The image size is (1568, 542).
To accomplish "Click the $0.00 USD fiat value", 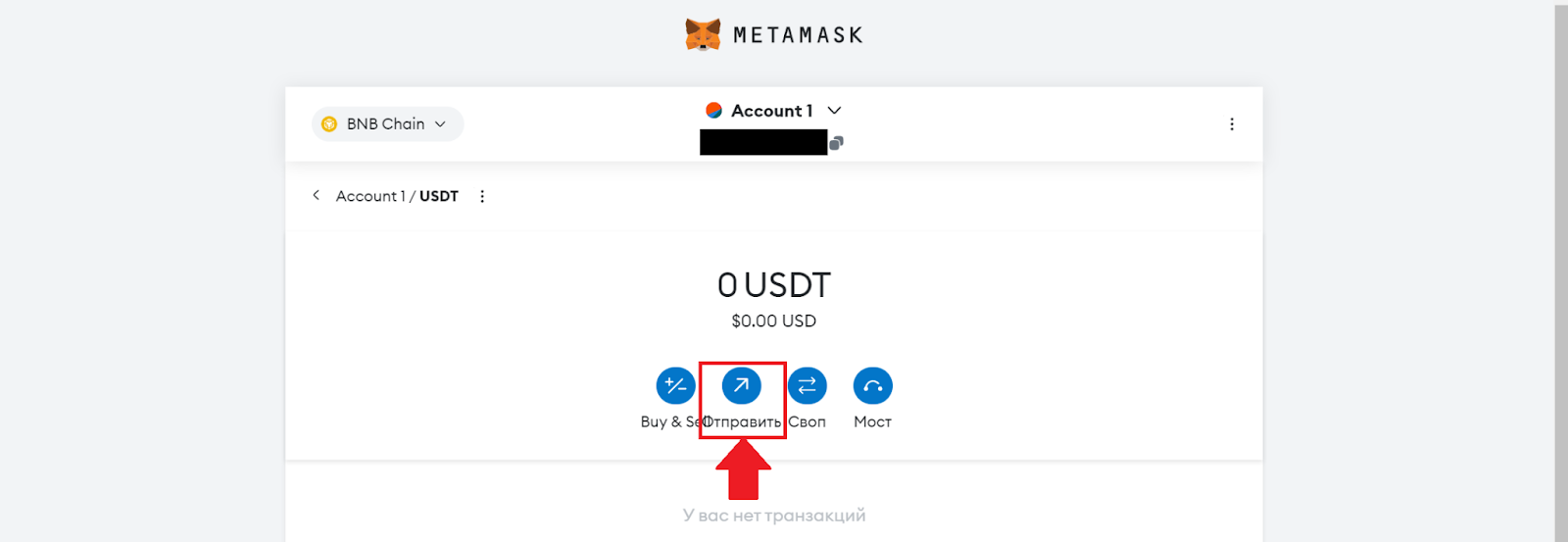I will [x=773, y=320].
